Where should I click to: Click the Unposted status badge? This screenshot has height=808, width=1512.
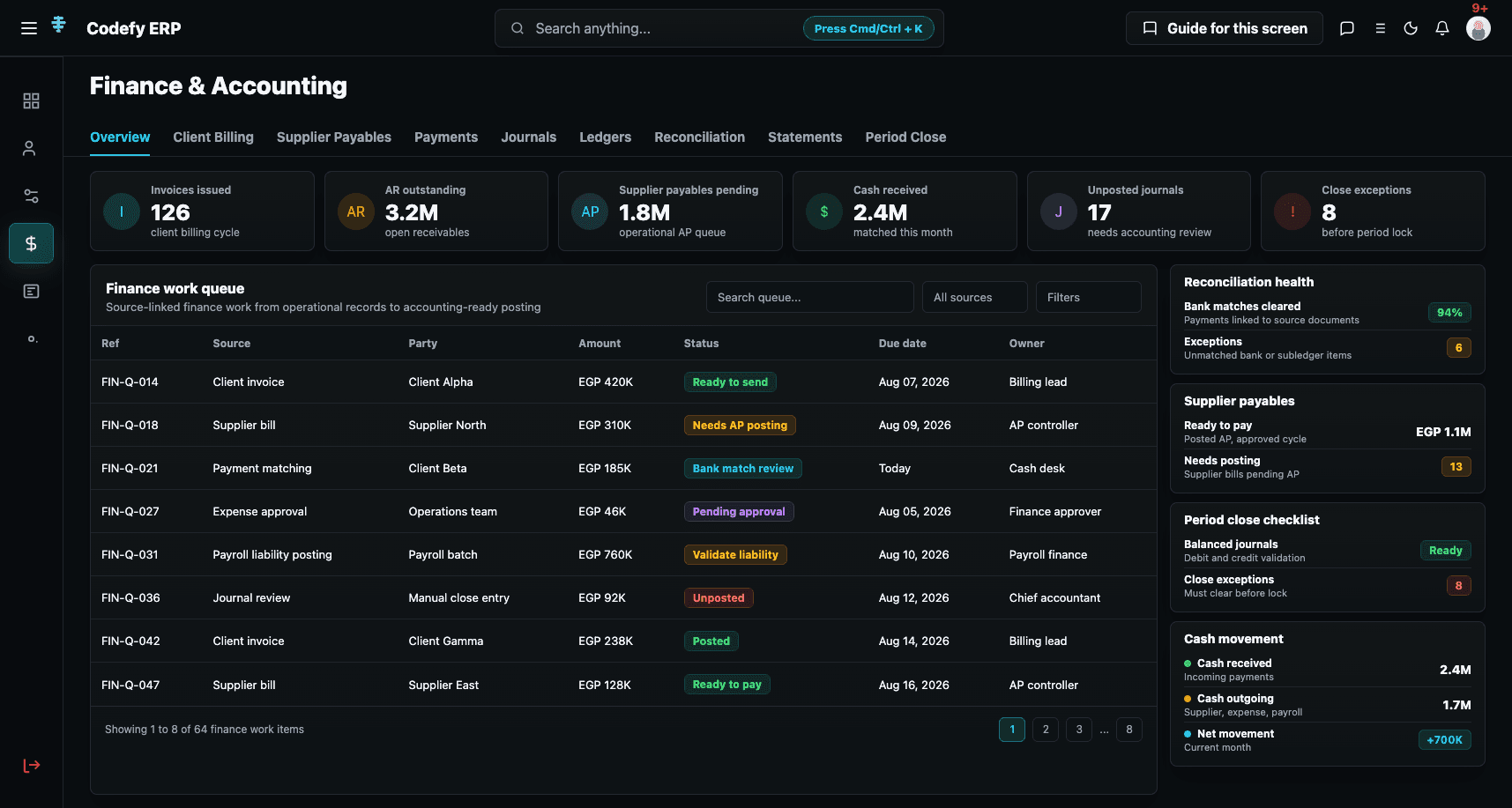[x=719, y=597]
